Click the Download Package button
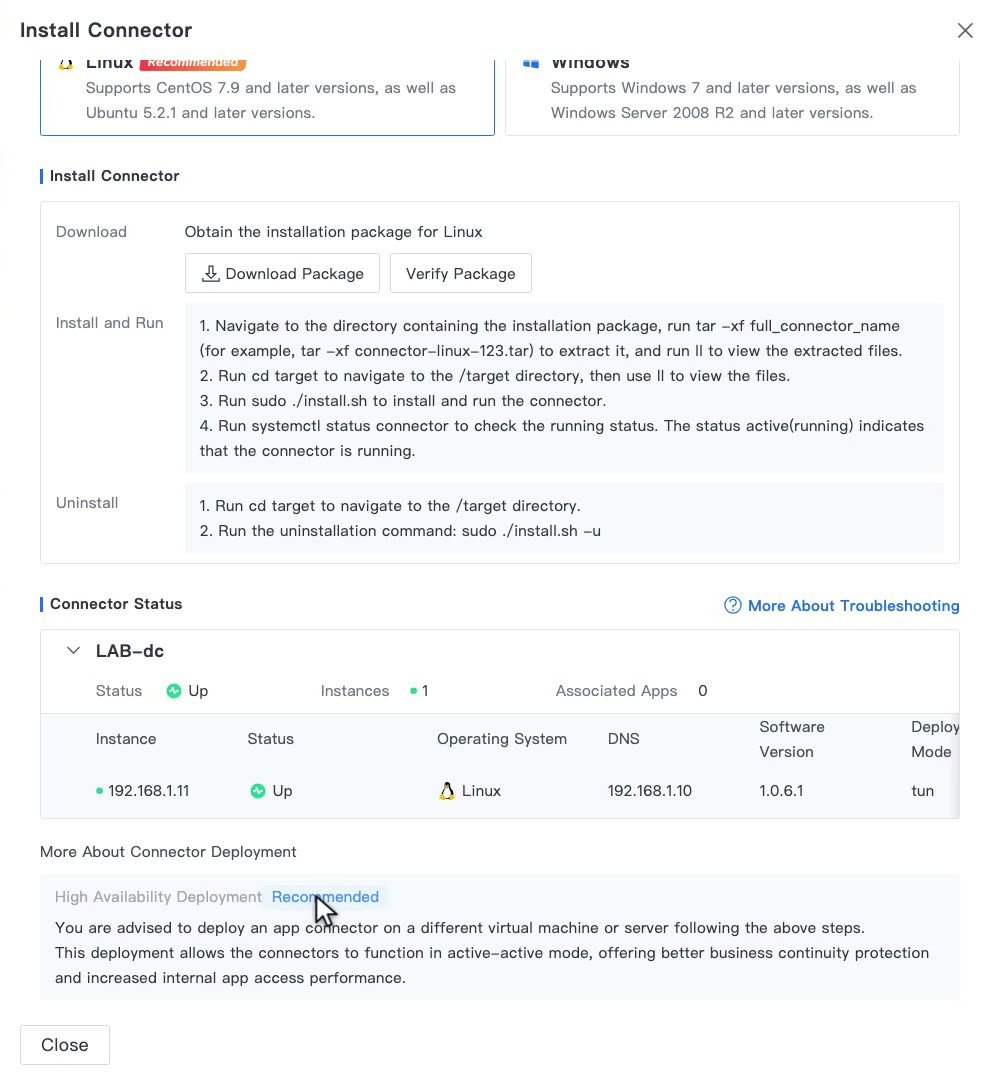 [x=282, y=273]
